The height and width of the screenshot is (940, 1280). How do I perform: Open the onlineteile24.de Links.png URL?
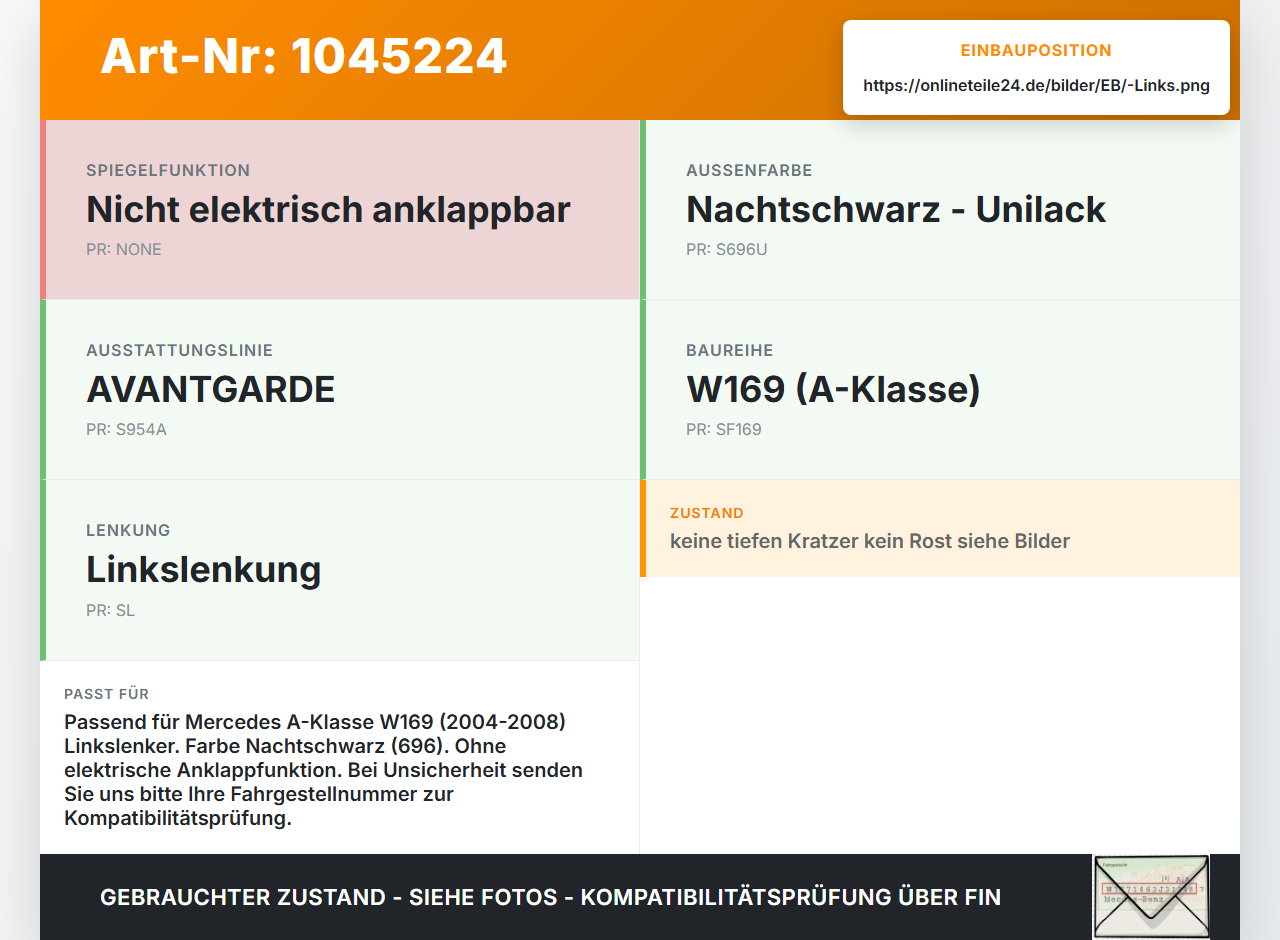1036,85
